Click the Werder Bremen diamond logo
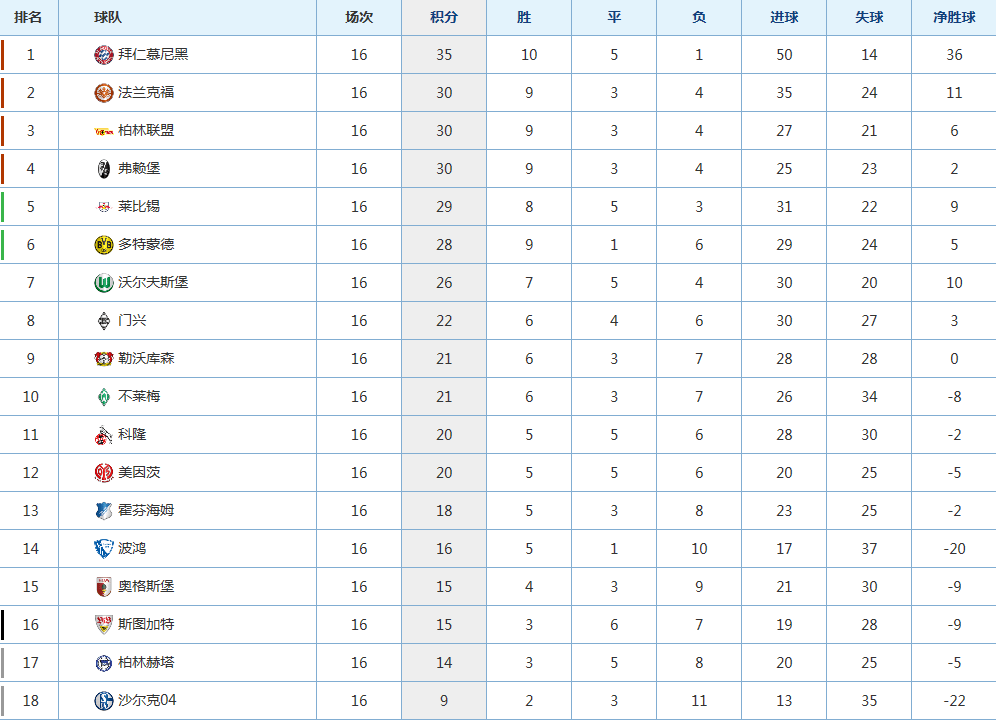 point(104,397)
